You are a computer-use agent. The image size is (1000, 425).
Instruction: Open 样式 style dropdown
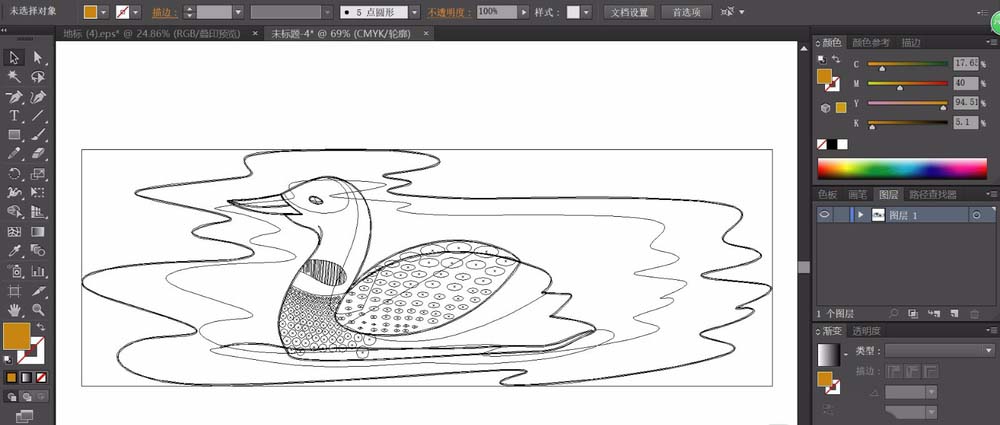[586, 12]
